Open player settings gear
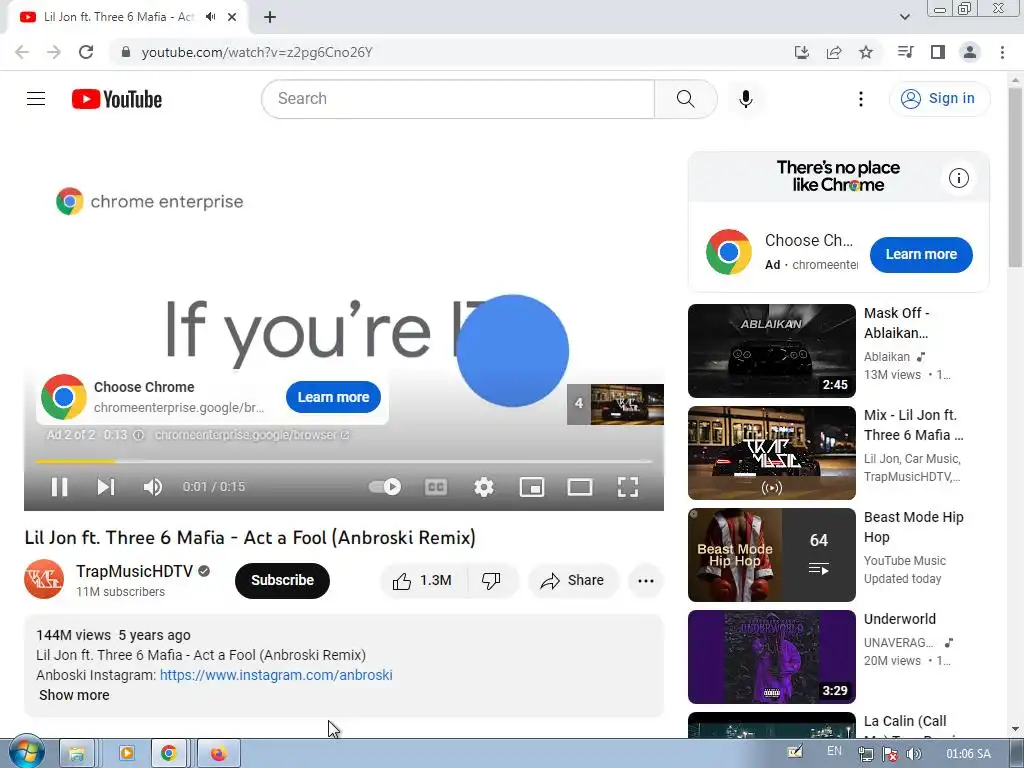Image resolution: width=1024 pixels, height=768 pixels. (x=484, y=487)
